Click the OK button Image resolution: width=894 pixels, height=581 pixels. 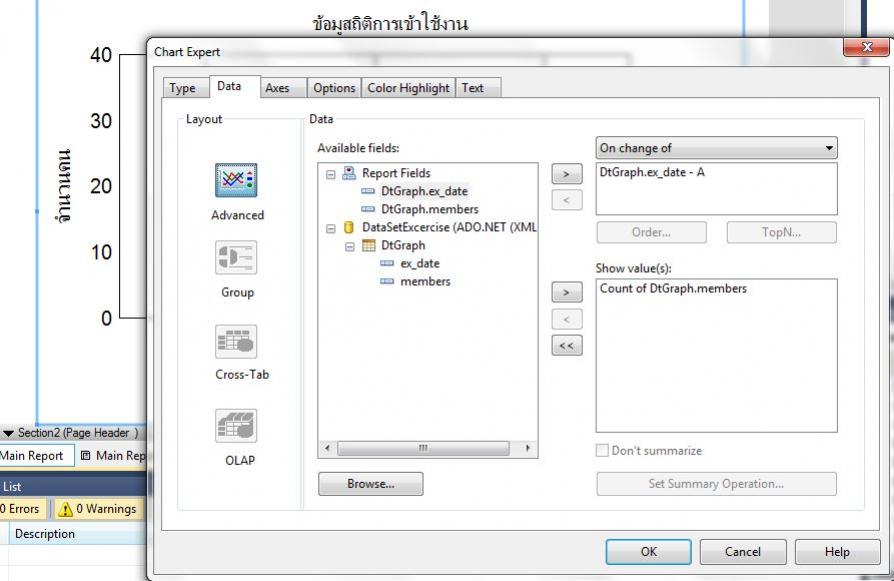point(648,552)
